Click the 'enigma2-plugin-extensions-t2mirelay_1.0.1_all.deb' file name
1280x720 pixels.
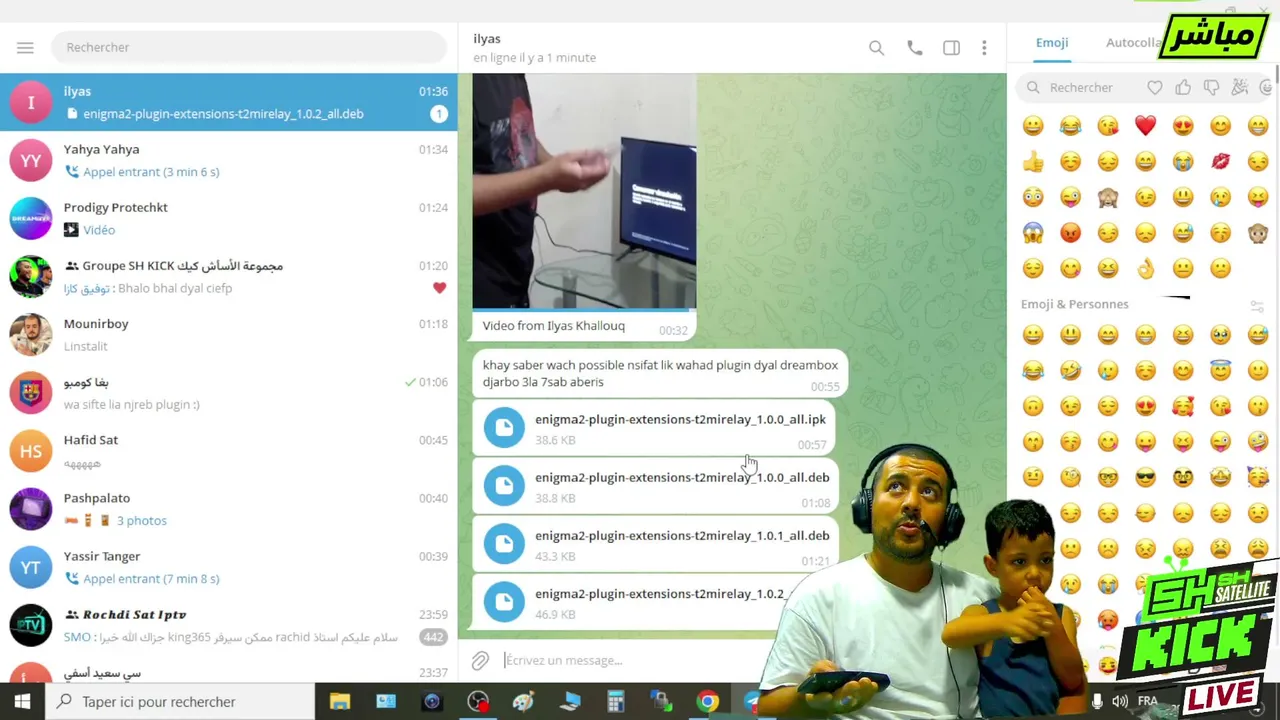click(x=682, y=535)
